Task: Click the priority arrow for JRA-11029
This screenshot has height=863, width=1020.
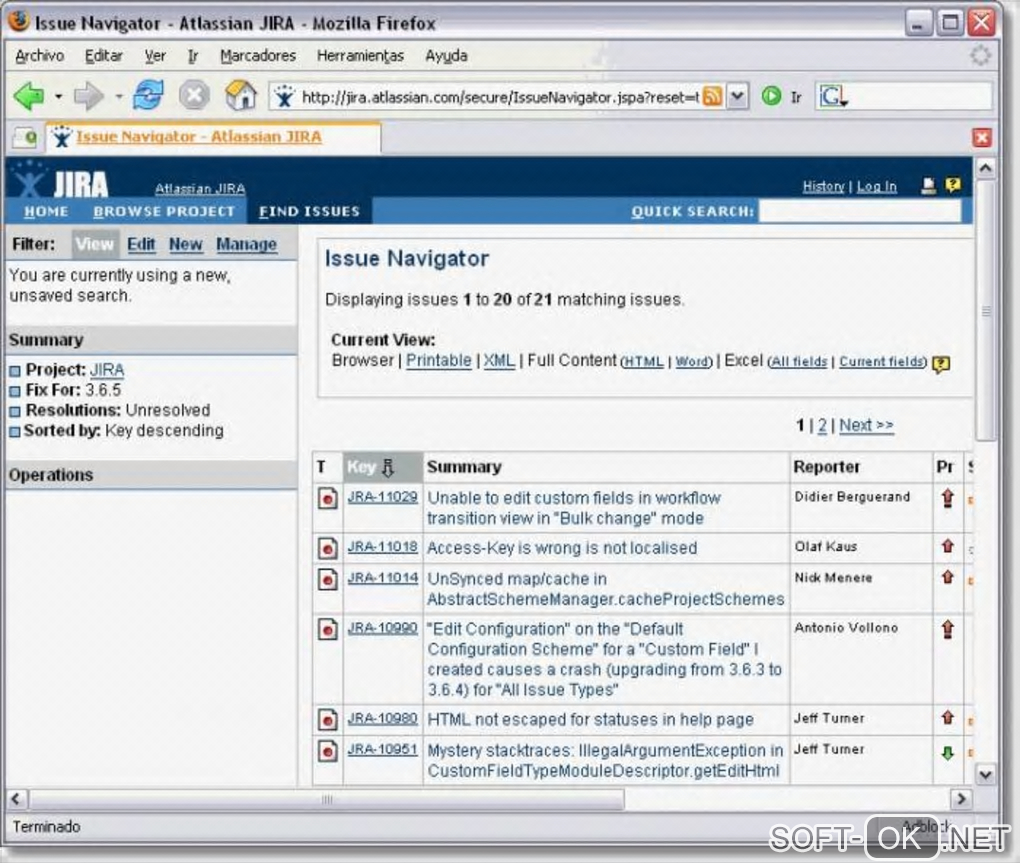Action: (x=948, y=498)
